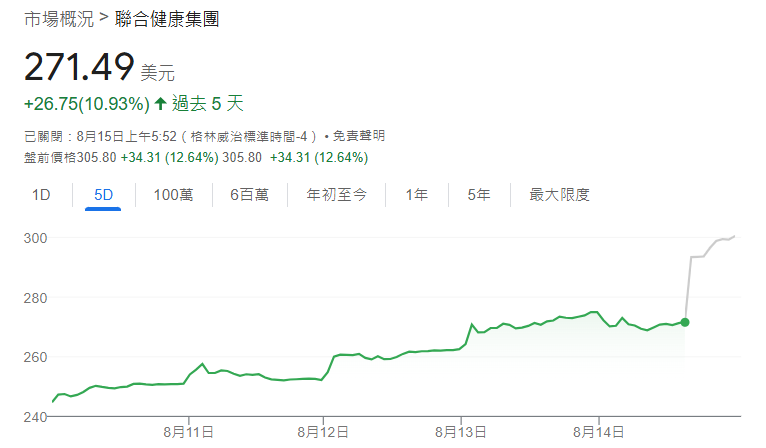Viewport: 766px width, 448px height.
Task: Switch to the 100萬 range tab
Action: (173, 195)
